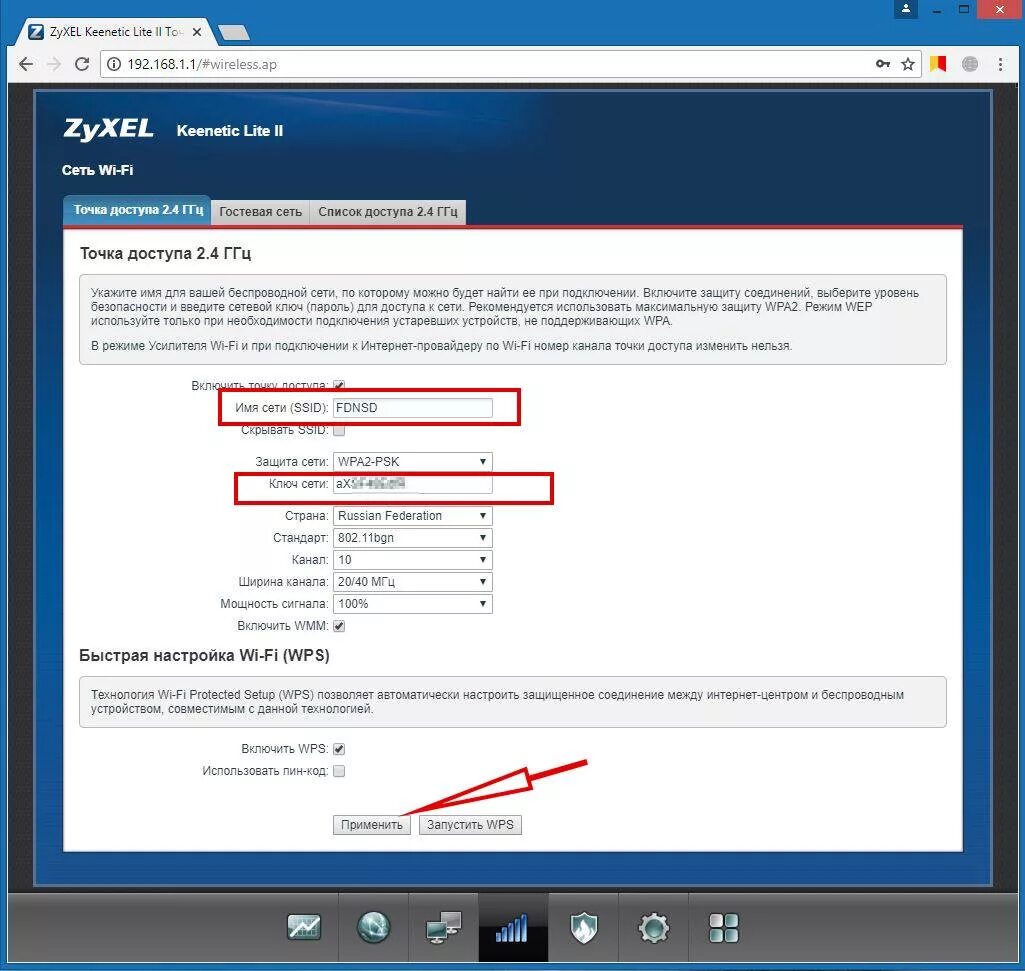Click the Chrome user profile icon
Image resolution: width=1025 pixels, height=971 pixels.
pos(905,9)
